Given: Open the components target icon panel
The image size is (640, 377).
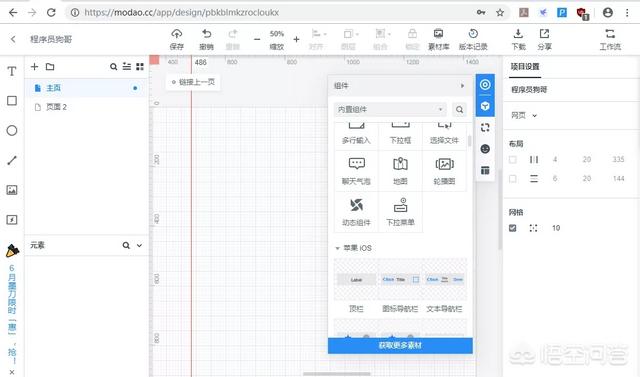Looking at the screenshot, I should click(x=485, y=85).
